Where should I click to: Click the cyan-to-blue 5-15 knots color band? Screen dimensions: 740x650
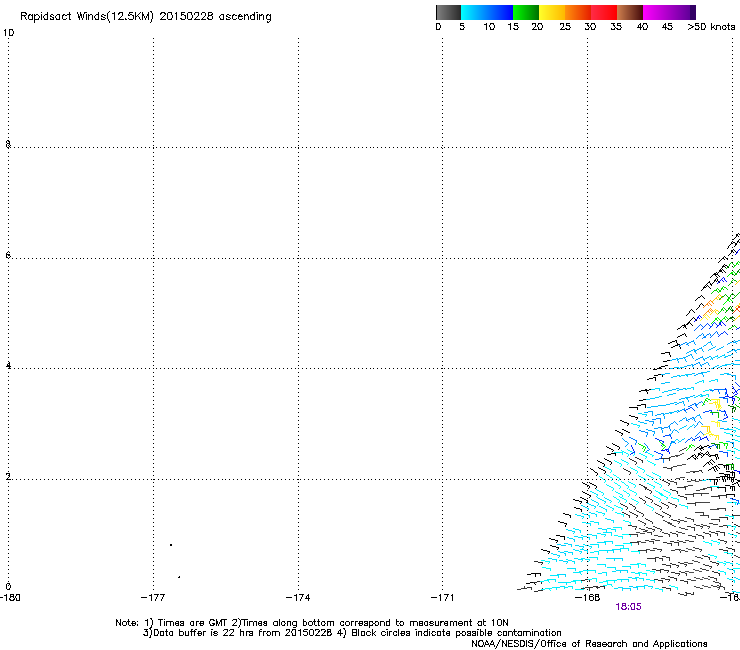[487, 12]
